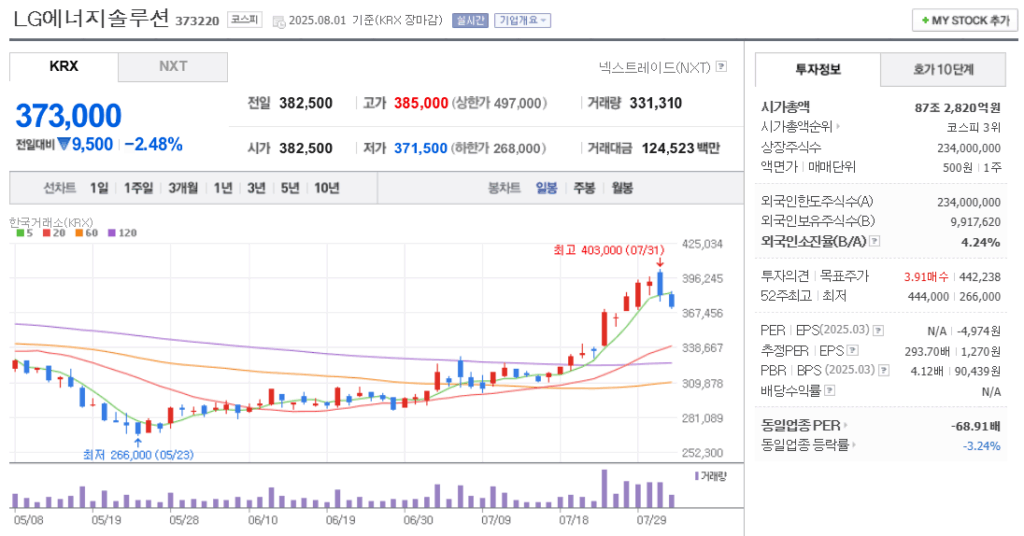Click the green 5-day moving average legend
The width and height of the screenshot is (1024, 536).
tap(24, 233)
